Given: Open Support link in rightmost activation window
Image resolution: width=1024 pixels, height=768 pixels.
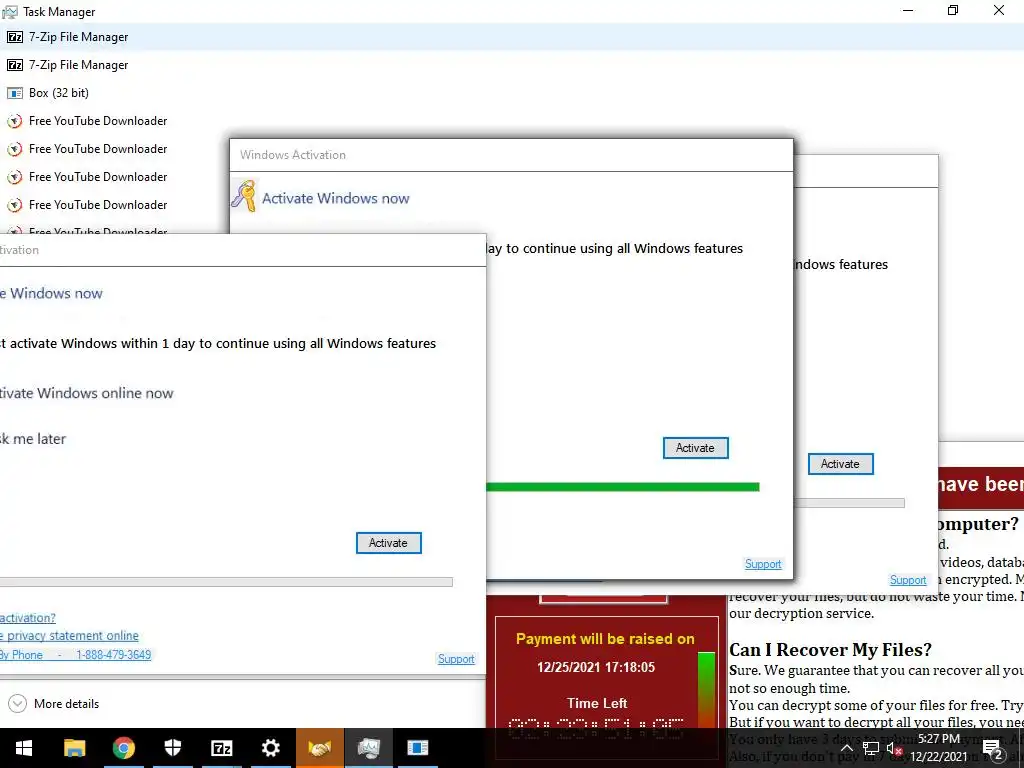Looking at the screenshot, I should click(x=908, y=580).
